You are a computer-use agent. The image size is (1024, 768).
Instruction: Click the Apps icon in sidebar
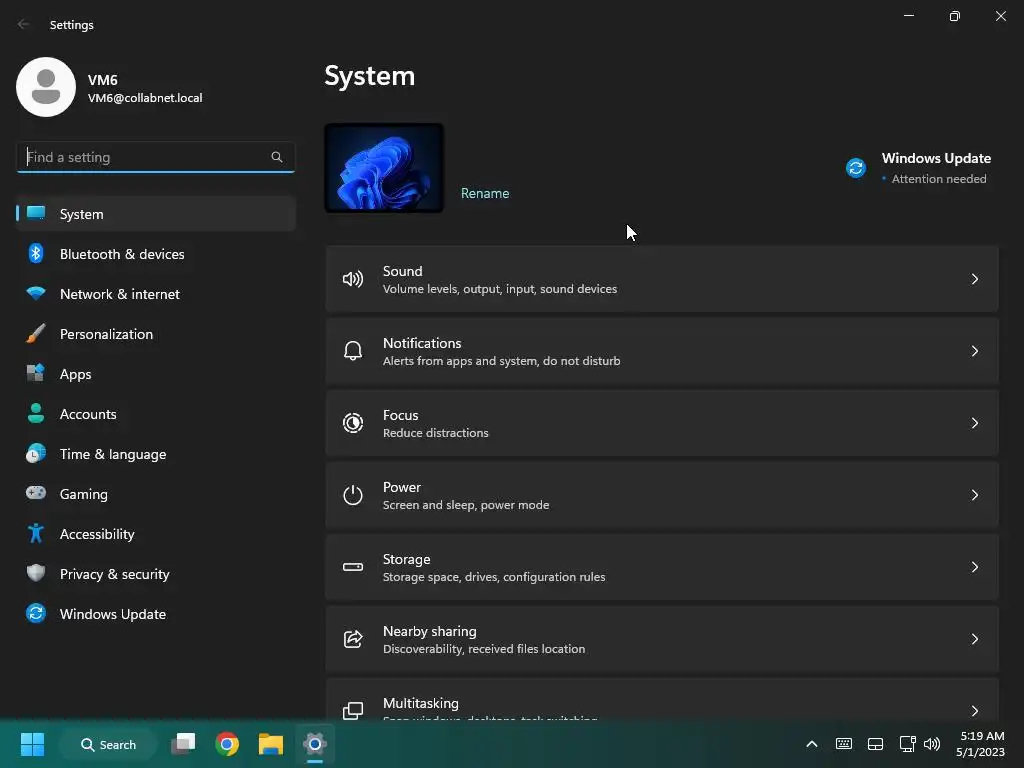tap(36, 374)
